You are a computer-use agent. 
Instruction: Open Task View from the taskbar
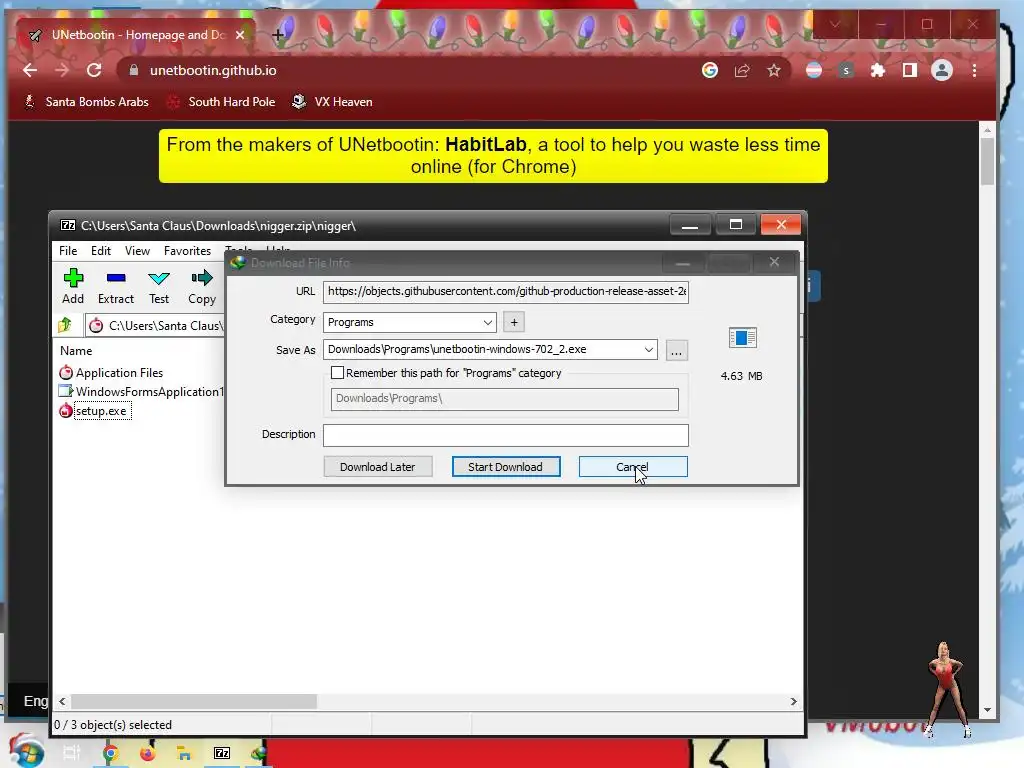(x=71, y=754)
